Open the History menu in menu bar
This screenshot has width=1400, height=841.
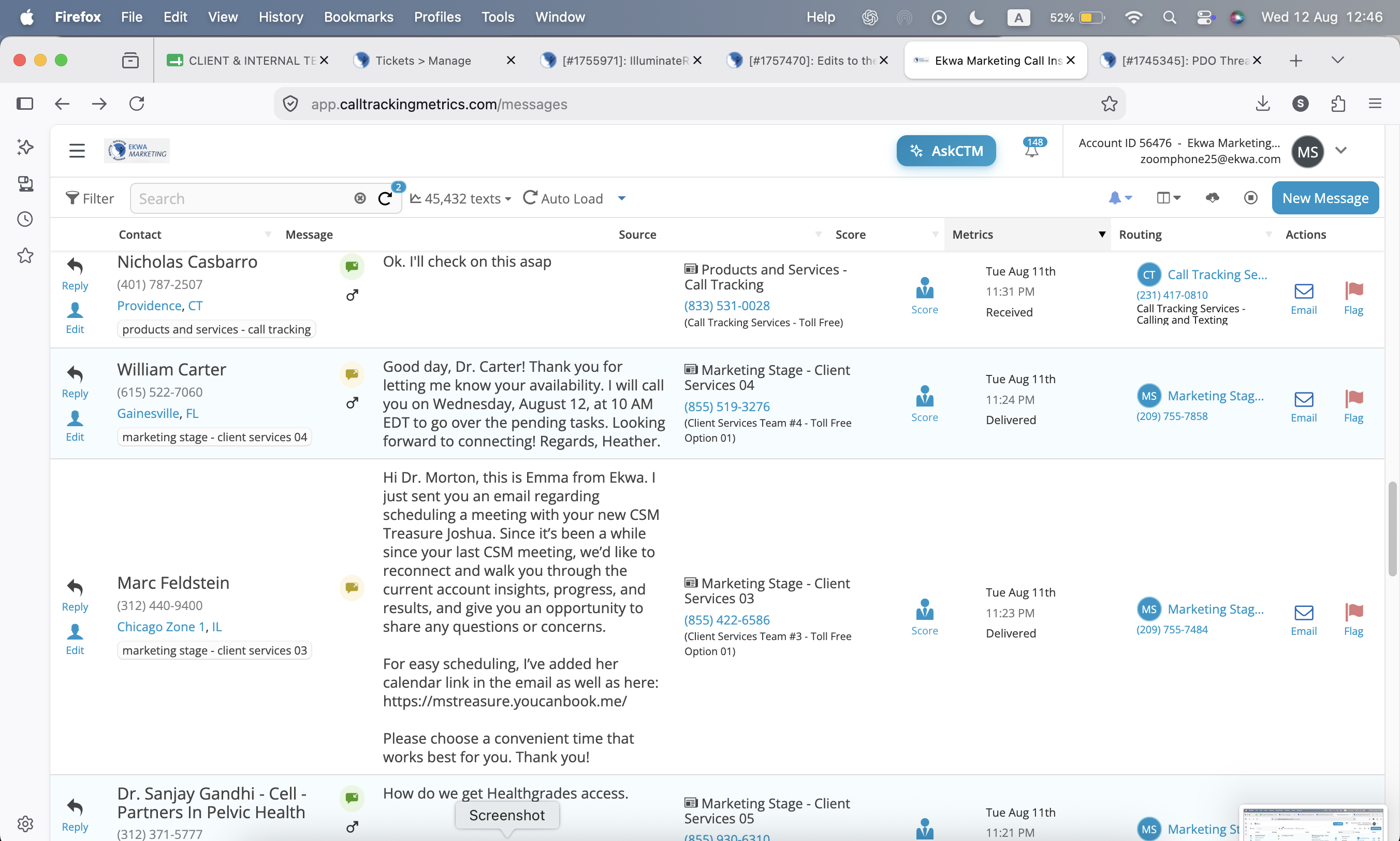coord(281,17)
